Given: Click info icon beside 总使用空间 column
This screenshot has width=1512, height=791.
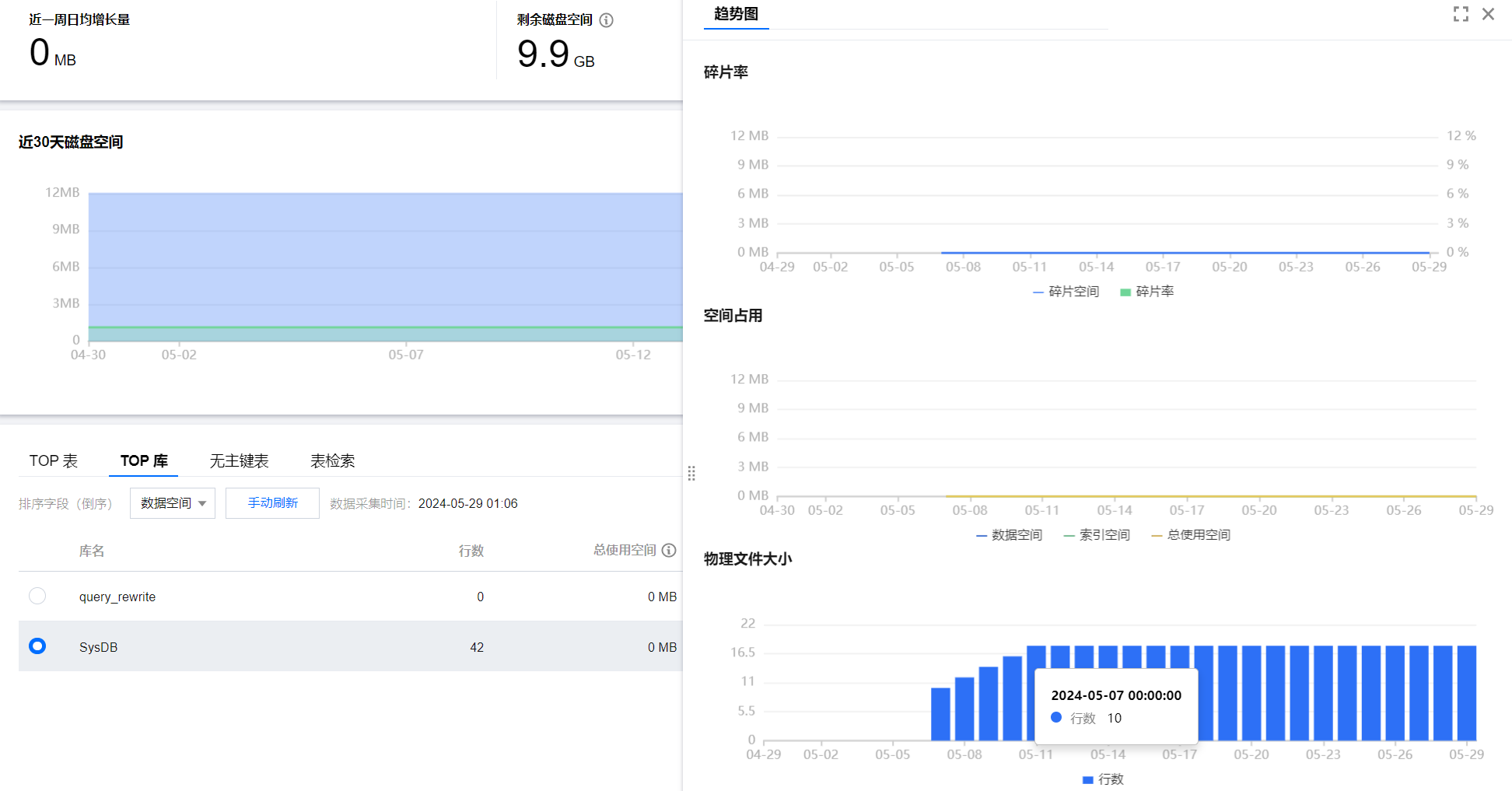Looking at the screenshot, I should click(x=669, y=551).
